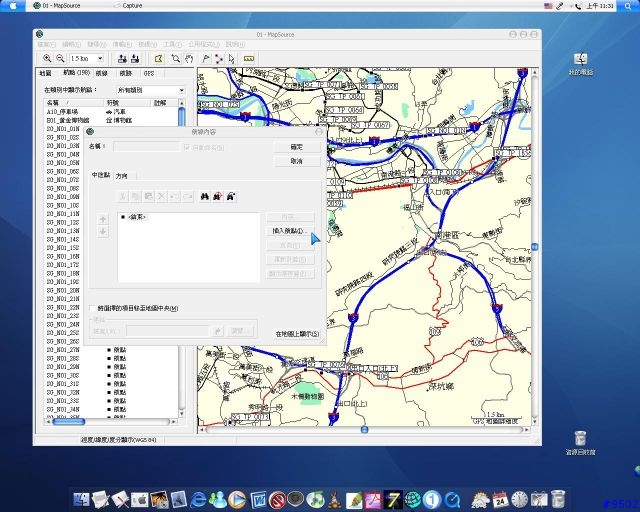The width and height of the screenshot is (640, 512).
Task: Click the third binoculars find icon
Action: pyautogui.click(x=231, y=196)
